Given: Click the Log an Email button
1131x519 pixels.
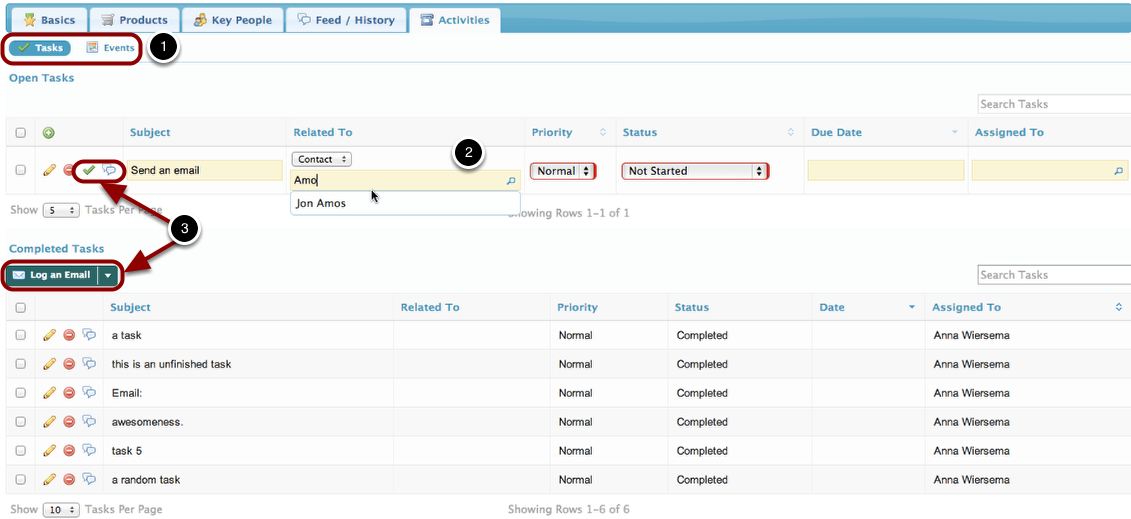Looking at the screenshot, I should (x=52, y=275).
